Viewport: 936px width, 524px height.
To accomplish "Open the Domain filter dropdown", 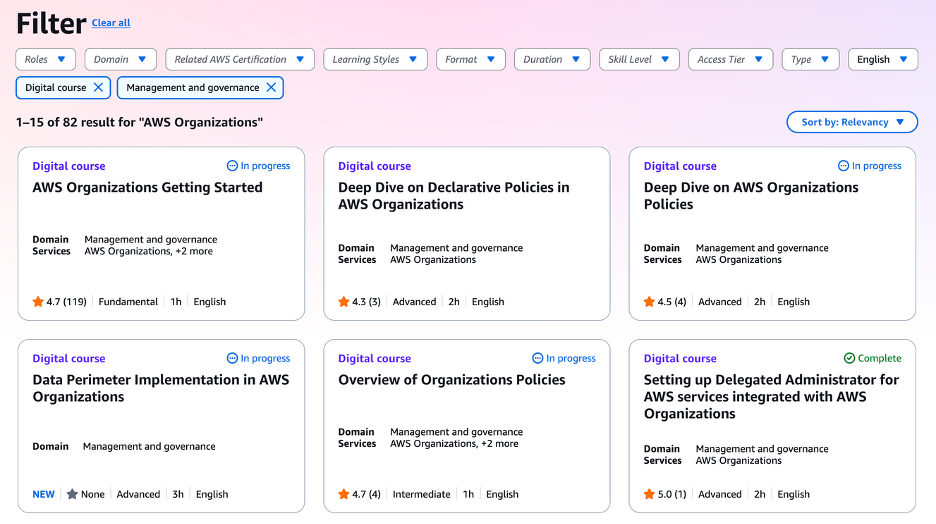I will pyautogui.click(x=121, y=60).
